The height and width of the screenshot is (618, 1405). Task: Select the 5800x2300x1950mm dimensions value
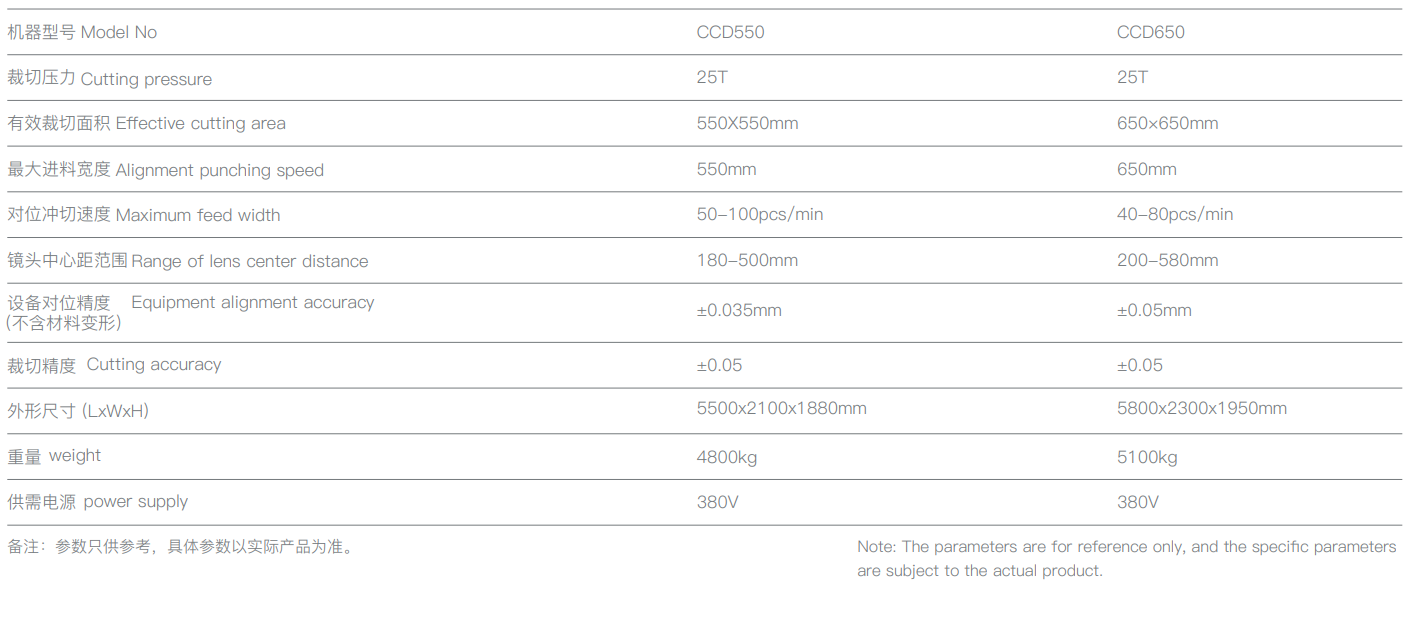[x=1201, y=409]
